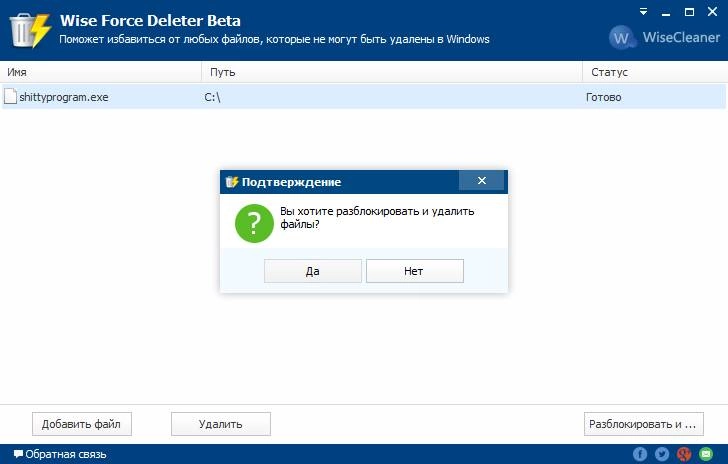The image size is (728, 464).
Task: Sort by the Статус column header
Action: 655,72
